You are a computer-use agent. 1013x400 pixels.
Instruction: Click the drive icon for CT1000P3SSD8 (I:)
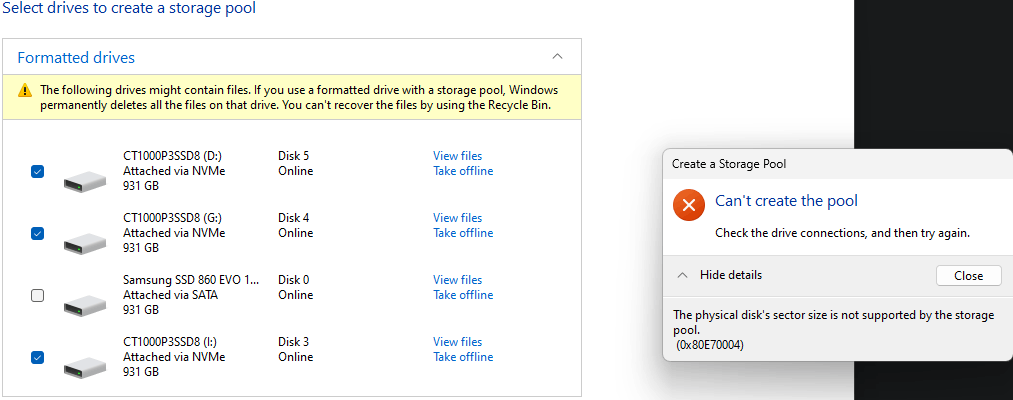[84, 365]
